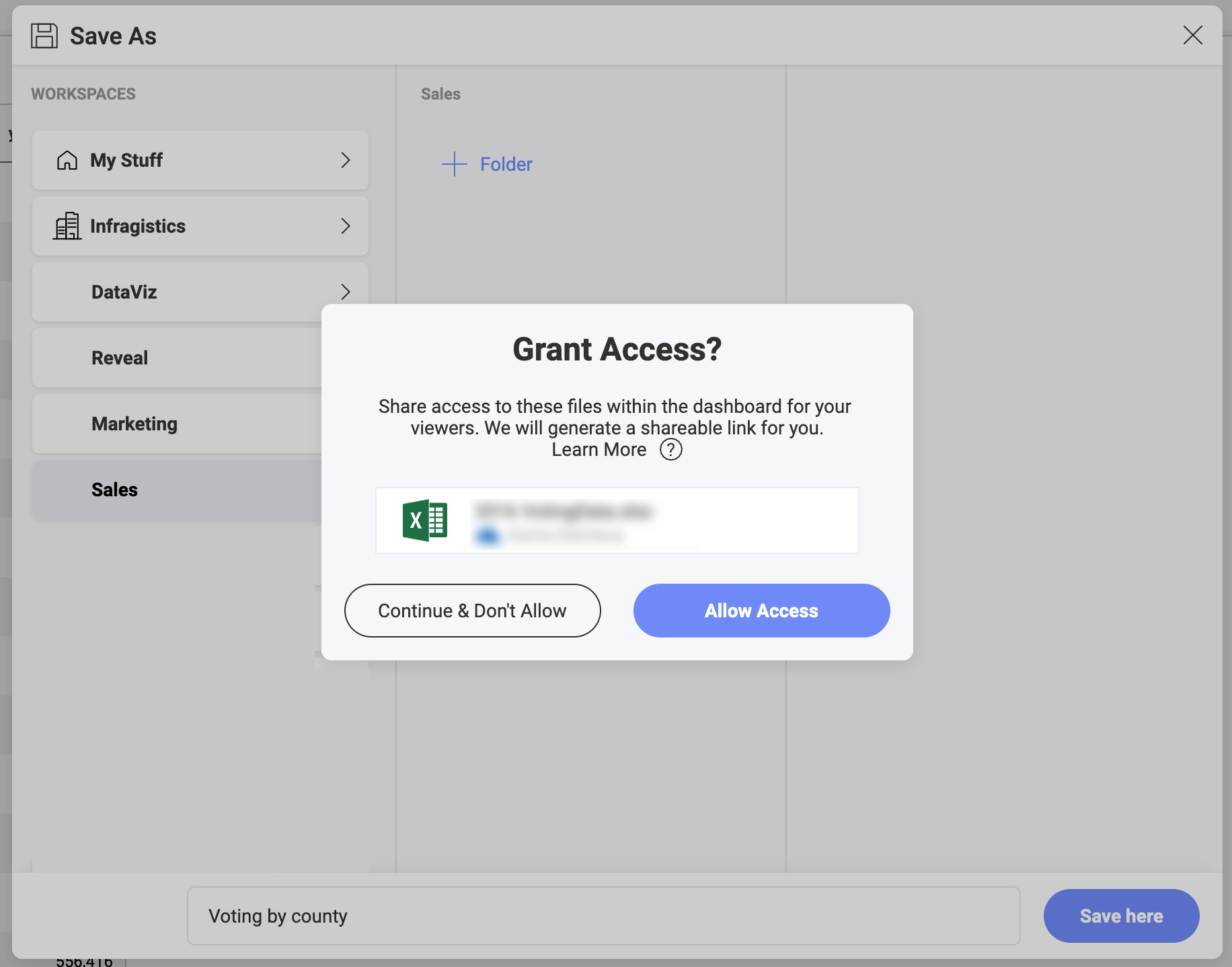Close the Save As dialog
The width and height of the screenshot is (1232, 967).
[1192, 35]
